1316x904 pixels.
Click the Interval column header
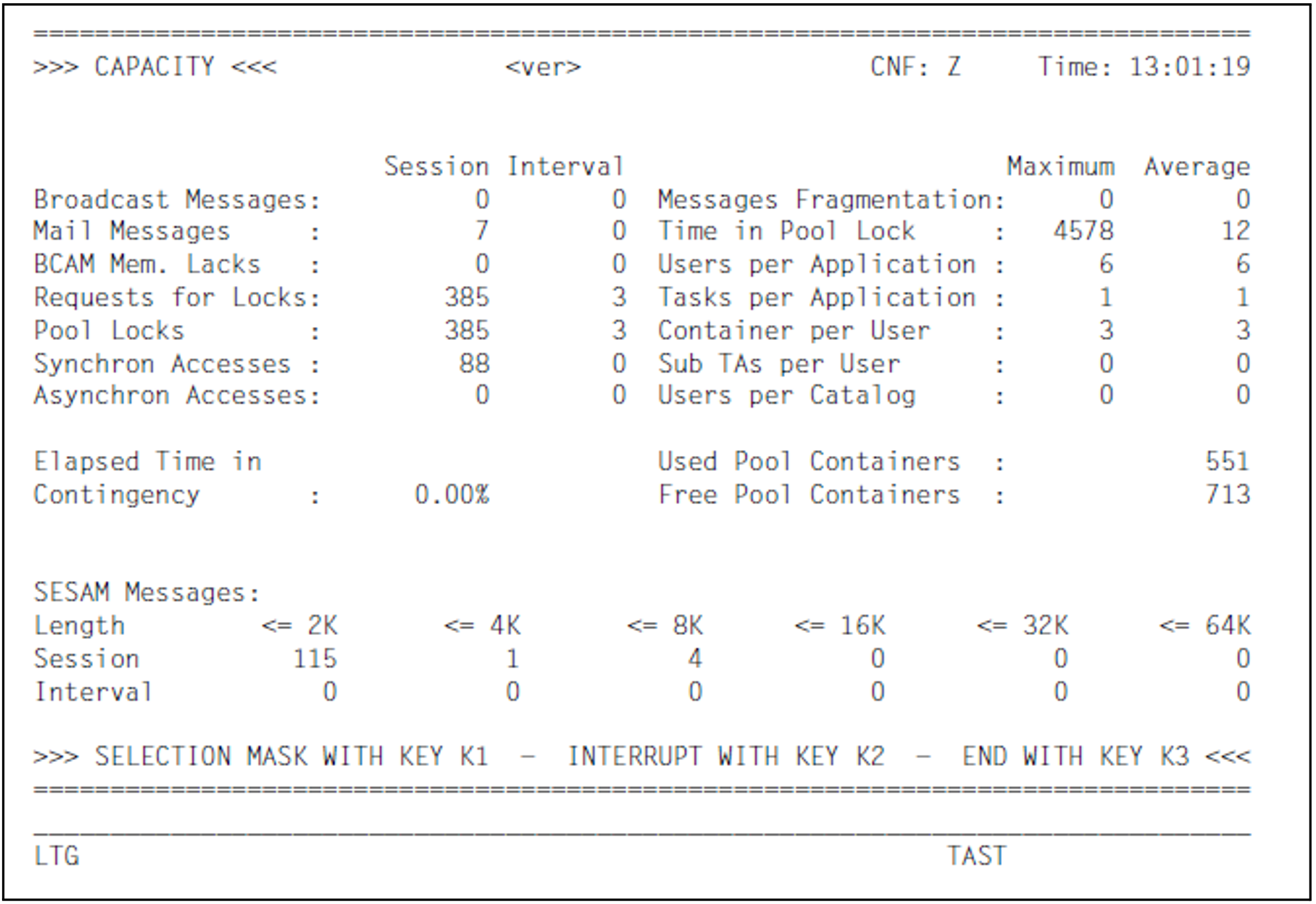565,166
